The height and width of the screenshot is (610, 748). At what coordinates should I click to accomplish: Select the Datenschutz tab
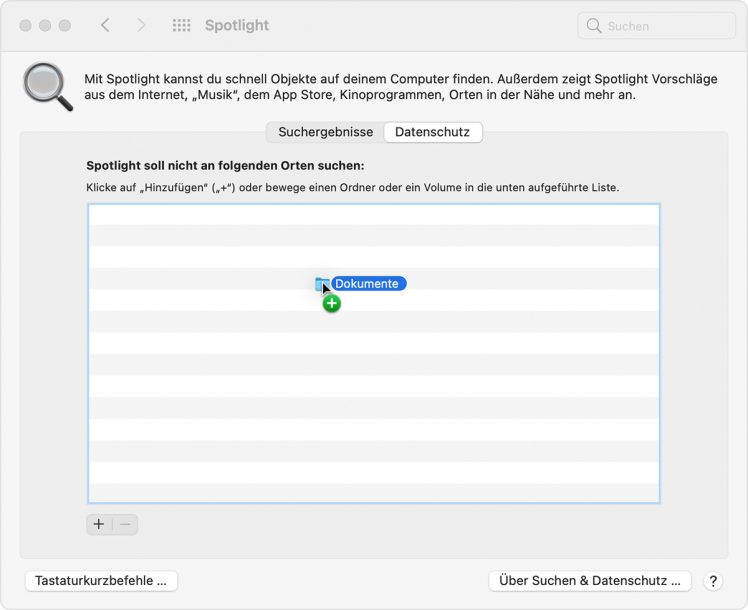[433, 132]
